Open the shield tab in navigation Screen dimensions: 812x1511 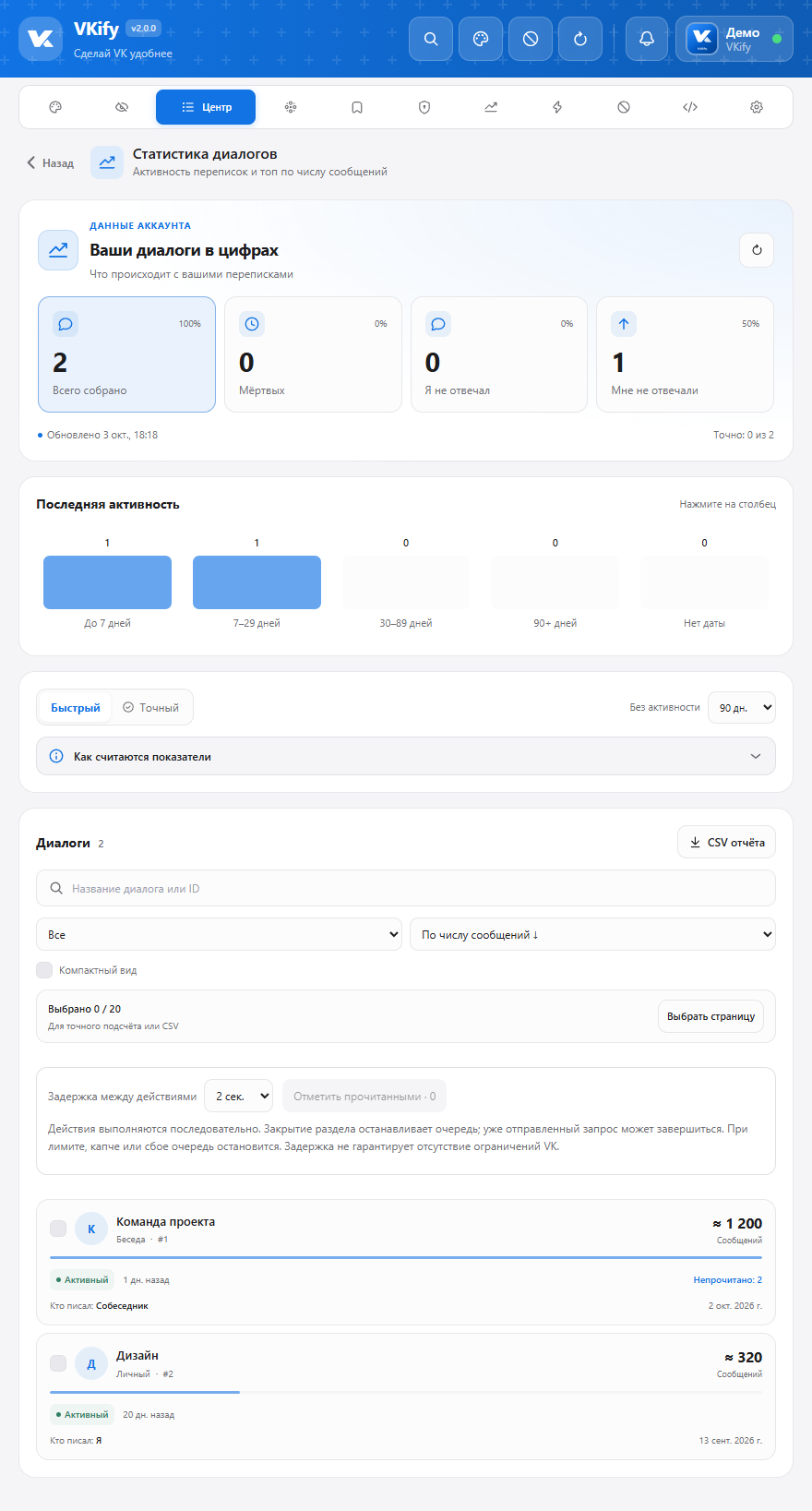click(x=424, y=107)
